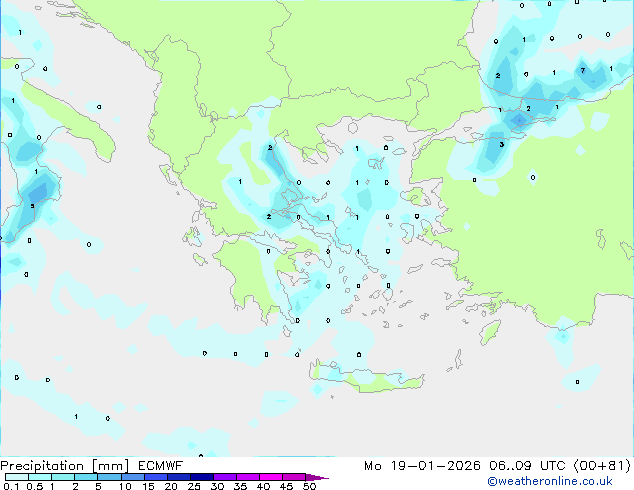Click the '(00+81)' forecast offset label
Screen dimensions: 634x490
[602, 466]
